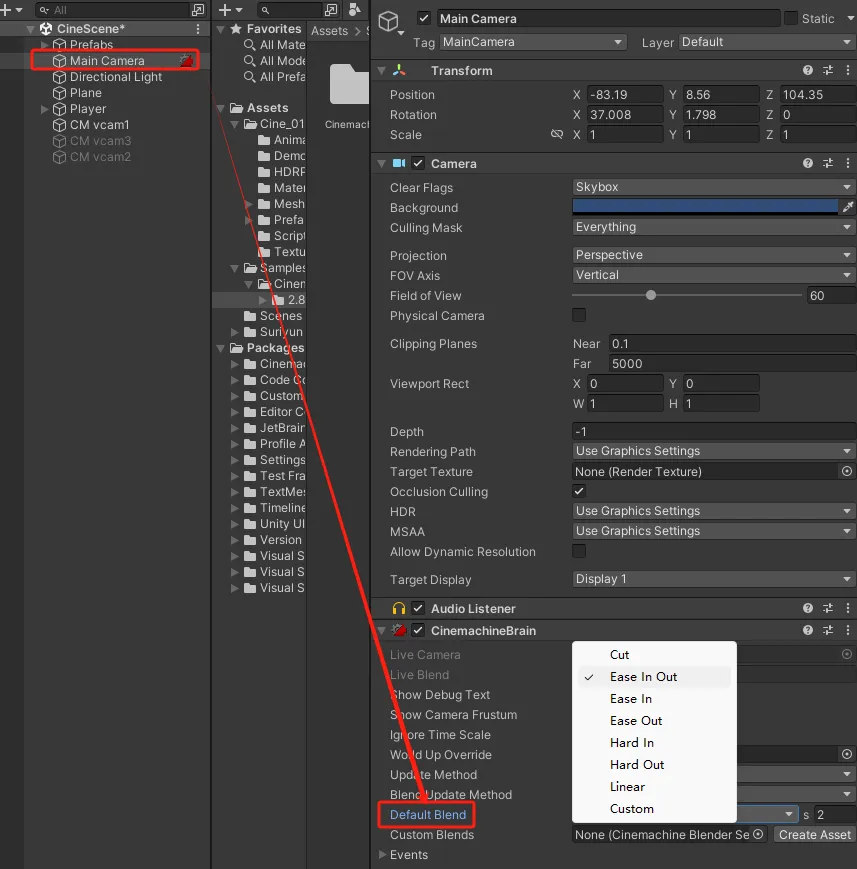
Task: Open Clear Flags Skybox dropdown
Action: click(713, 187)
